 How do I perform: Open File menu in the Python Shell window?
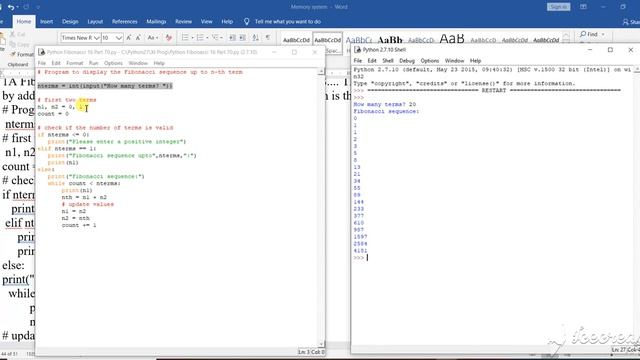[358, 61]
